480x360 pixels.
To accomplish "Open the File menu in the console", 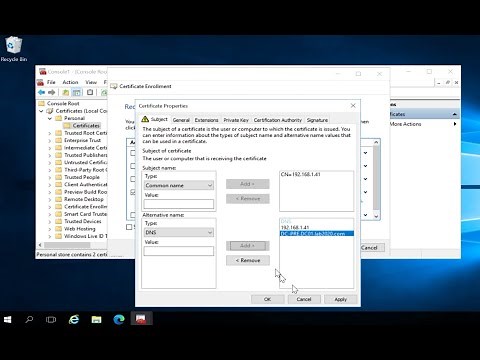I will (51, 82).
